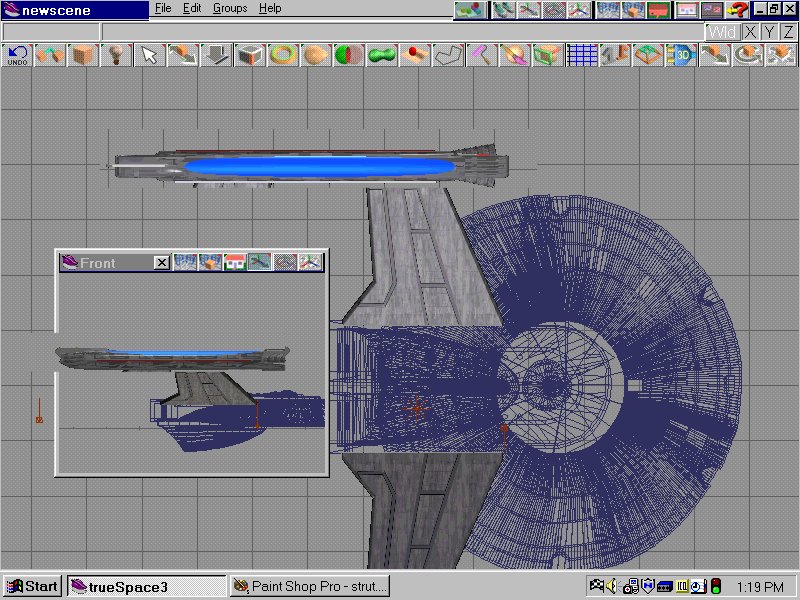
Task: Switch to trueSpace3 in the taskbar
Action: point(146,586)
